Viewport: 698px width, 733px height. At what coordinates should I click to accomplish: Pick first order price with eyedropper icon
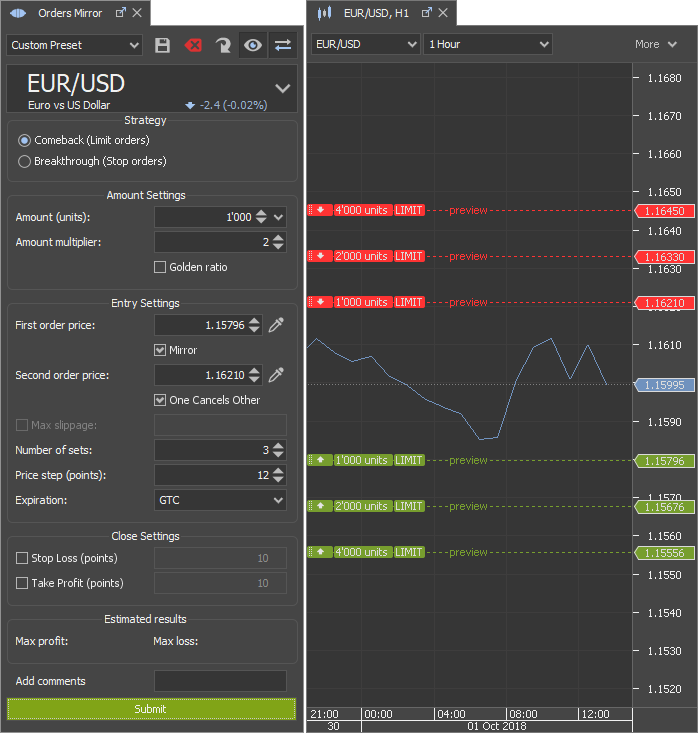coord(276,325)
